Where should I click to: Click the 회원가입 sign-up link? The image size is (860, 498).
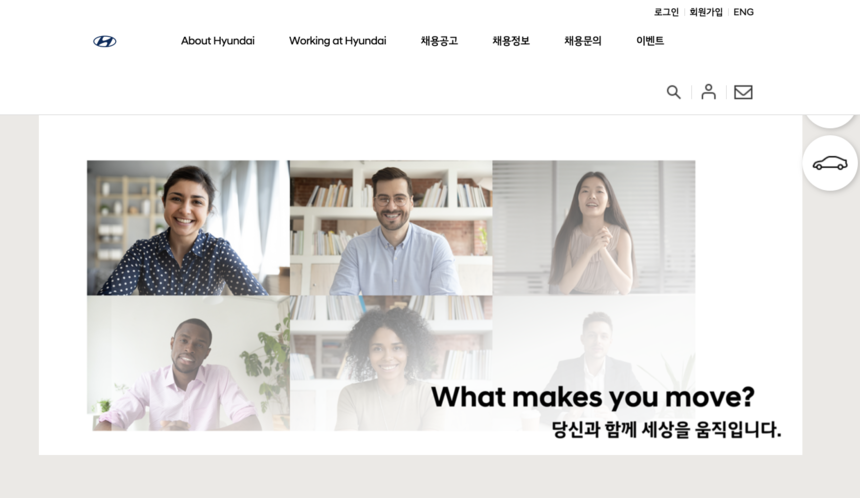pyautogui.click(x=706, y=12)
